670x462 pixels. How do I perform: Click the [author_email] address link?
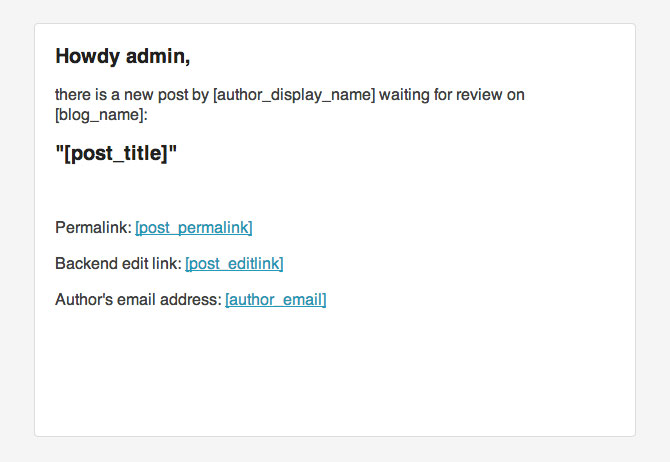276,300
